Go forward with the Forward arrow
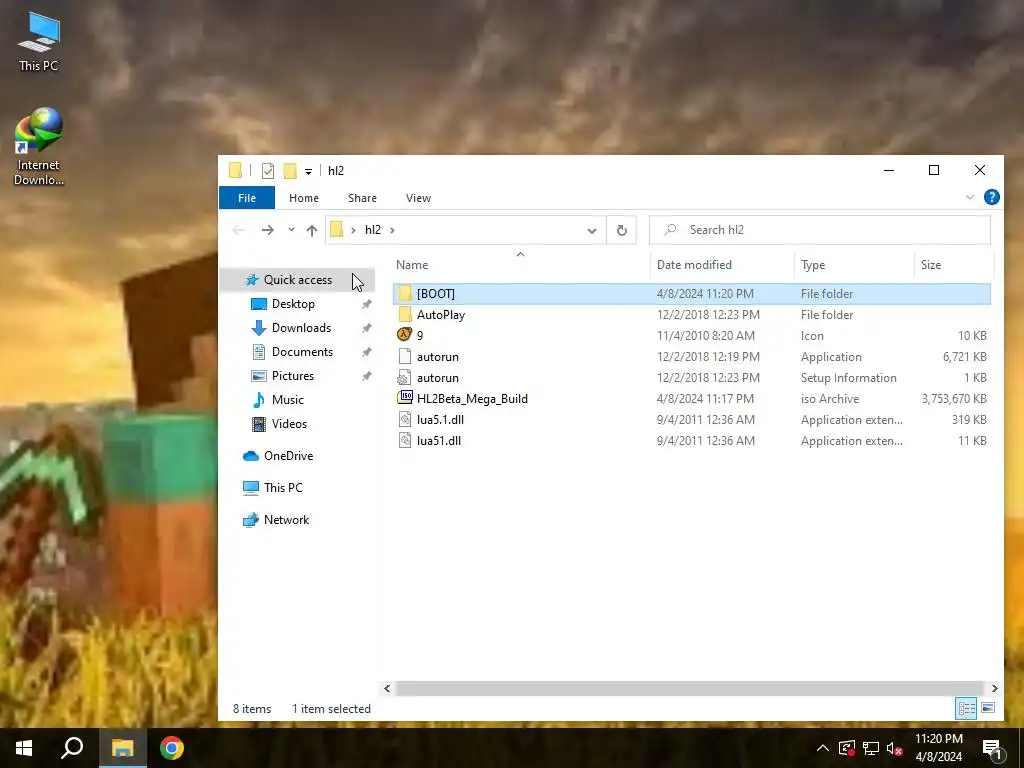This screenshot has height=768, width=1024. coord(268,230)
